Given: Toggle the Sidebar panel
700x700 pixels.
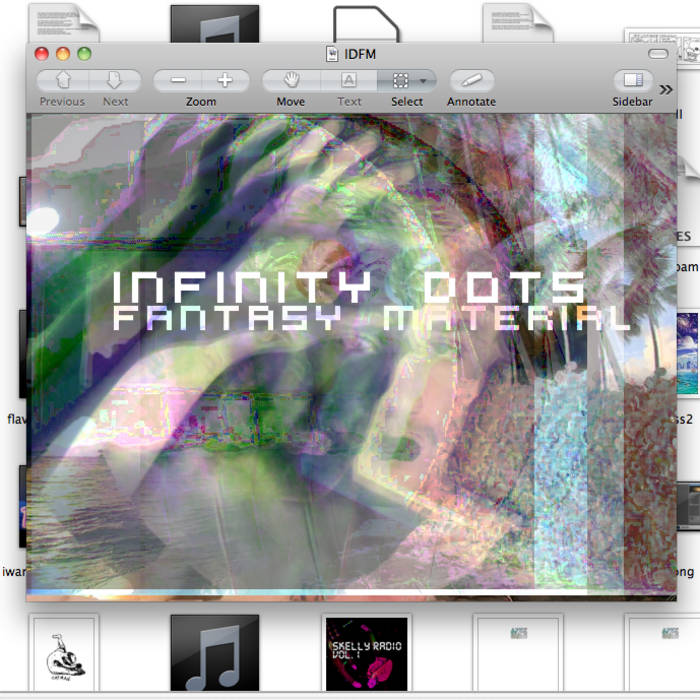Looking at the screenshot, I should tap(632, 81).
